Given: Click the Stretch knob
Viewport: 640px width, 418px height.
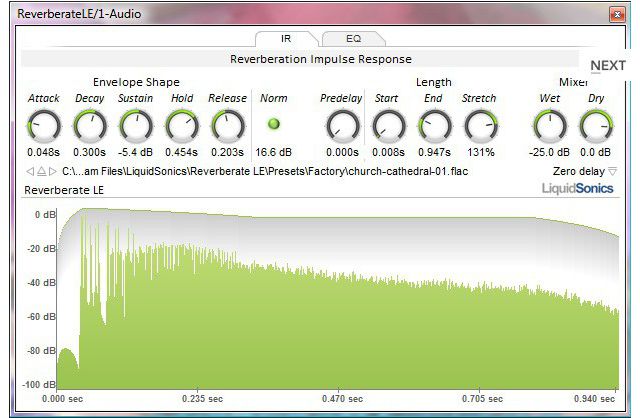Looking at the screenshot, I should pyautogui.click(x=481, y=126).
